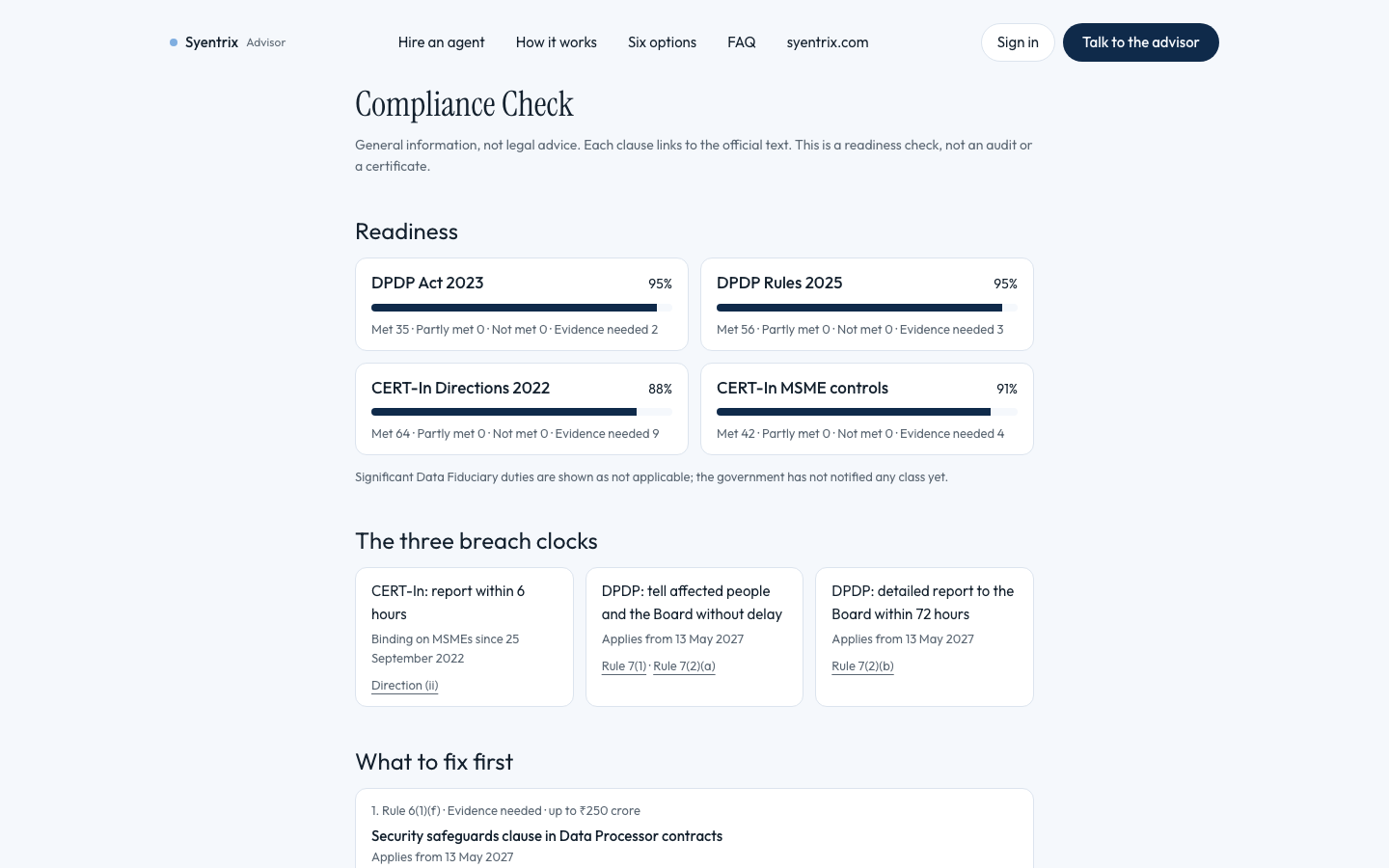Open "Security safeguards clause in Data Processor contracts"
1389x868 pixels.
coord(547,836)
